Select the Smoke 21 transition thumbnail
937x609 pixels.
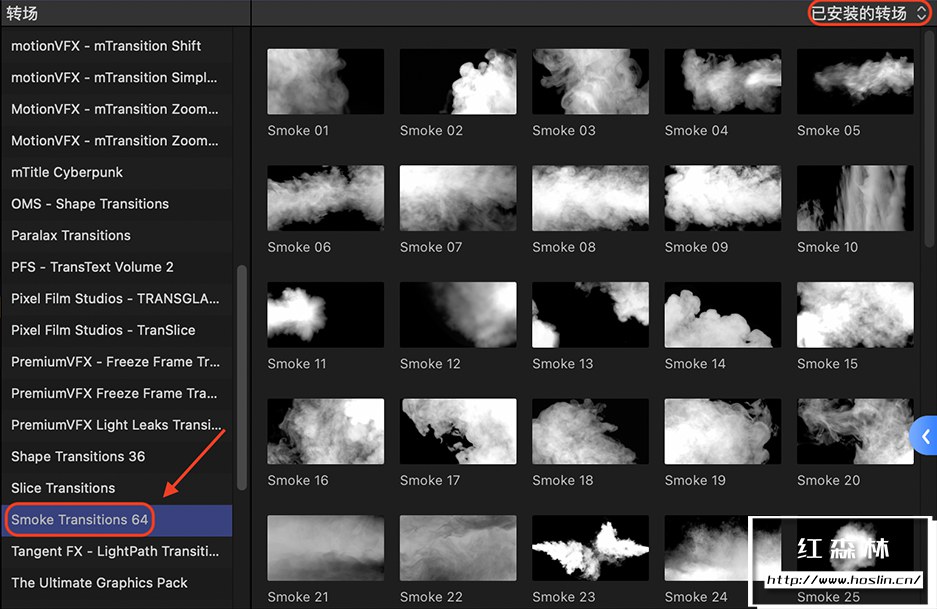coord(326,547)
